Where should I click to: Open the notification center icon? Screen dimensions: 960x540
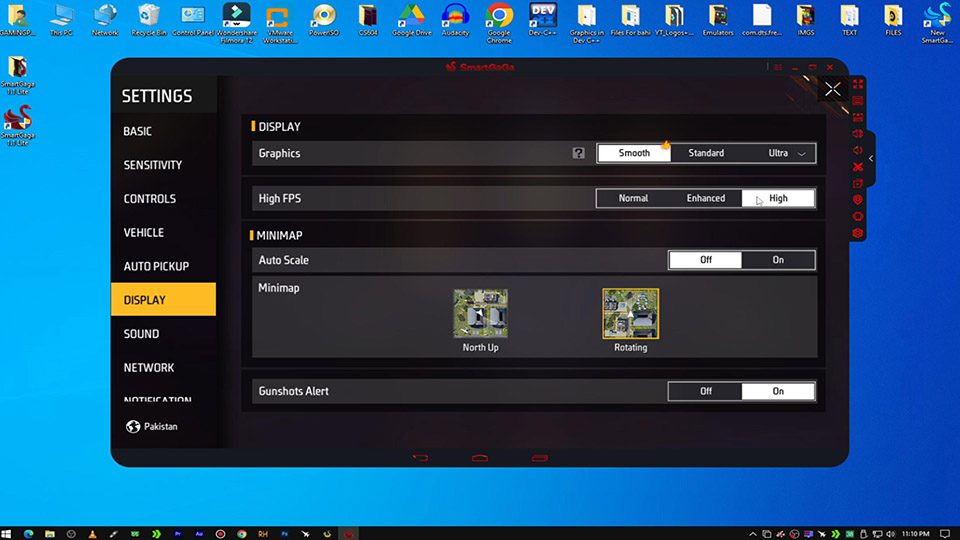[x=945, y=534]
